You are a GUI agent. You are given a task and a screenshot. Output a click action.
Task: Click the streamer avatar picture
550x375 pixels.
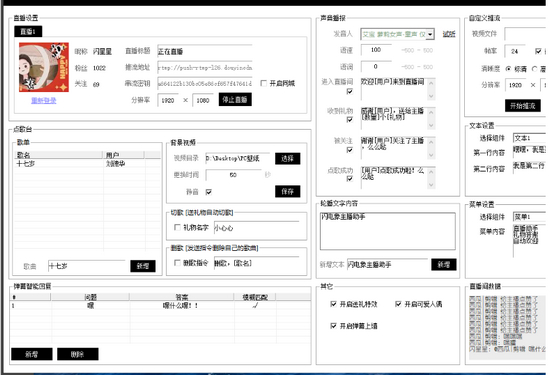(x=44, y=67)
